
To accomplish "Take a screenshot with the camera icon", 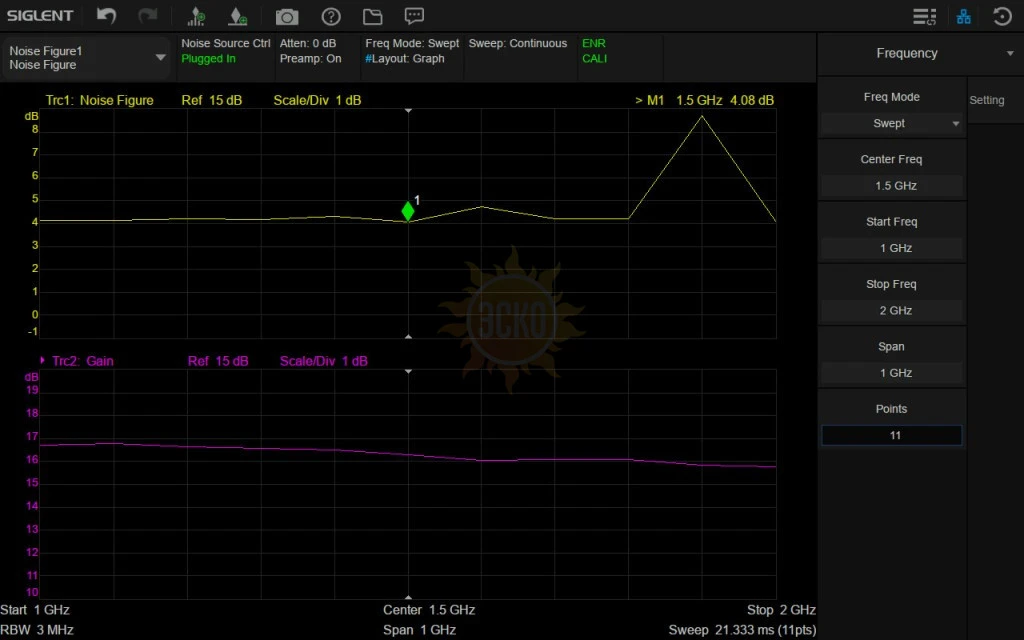I will (x=287, y=17).
